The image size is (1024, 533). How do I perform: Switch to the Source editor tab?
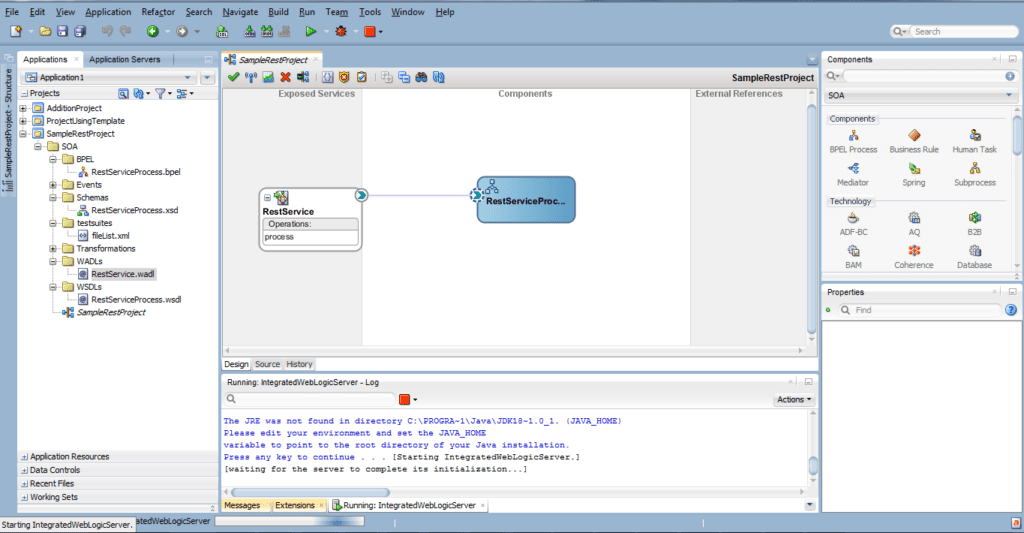267,364
